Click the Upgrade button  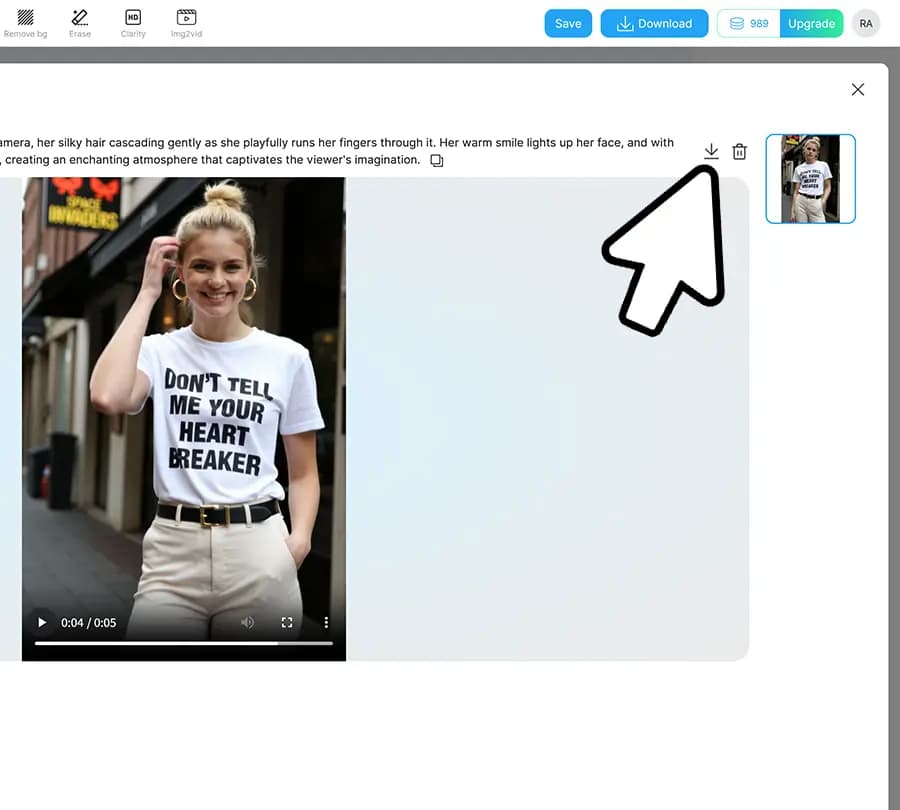coord(811,24)
